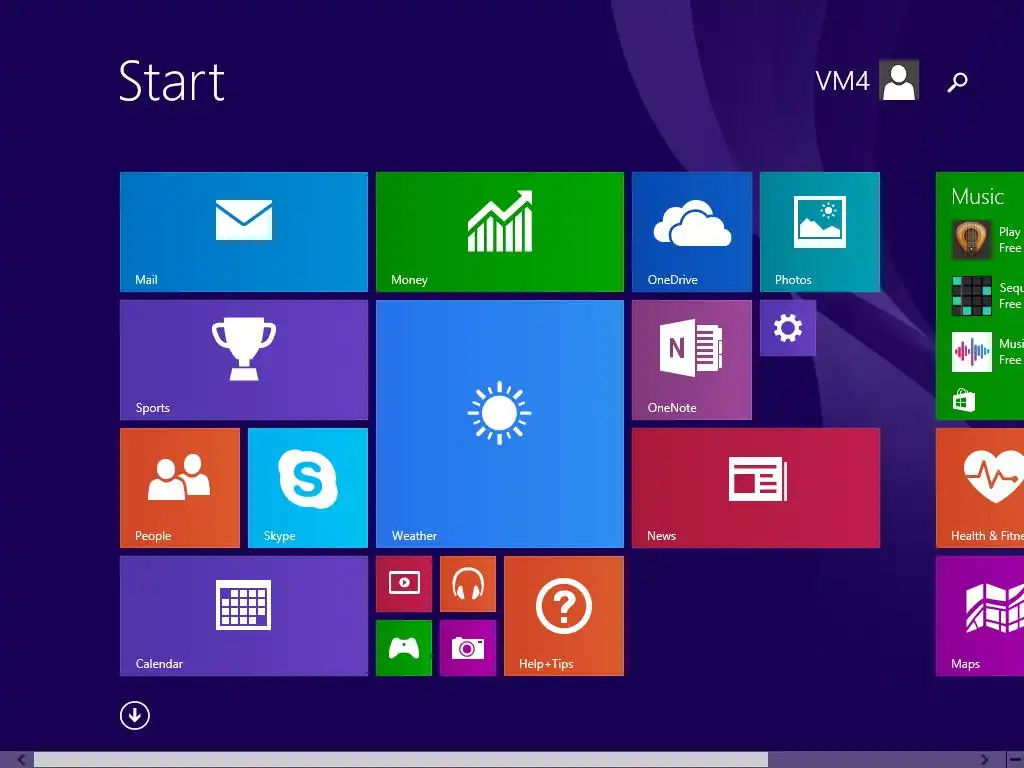Select the sequencer grid app thumbnail
1024x768 pixels.
[x=971, y=296]
